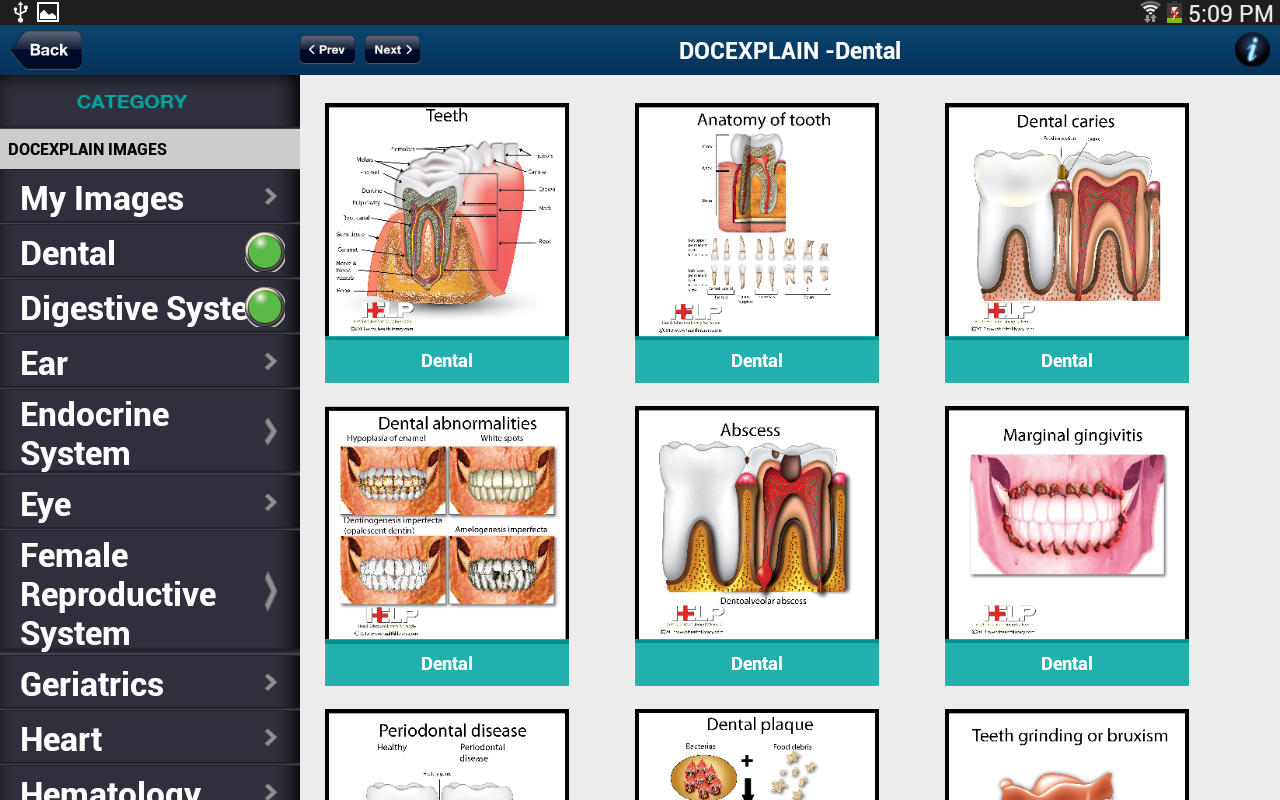The image size is (1280, 800).
Task: Click DOCEXPLAIN -Dental title
Action: 790,51
